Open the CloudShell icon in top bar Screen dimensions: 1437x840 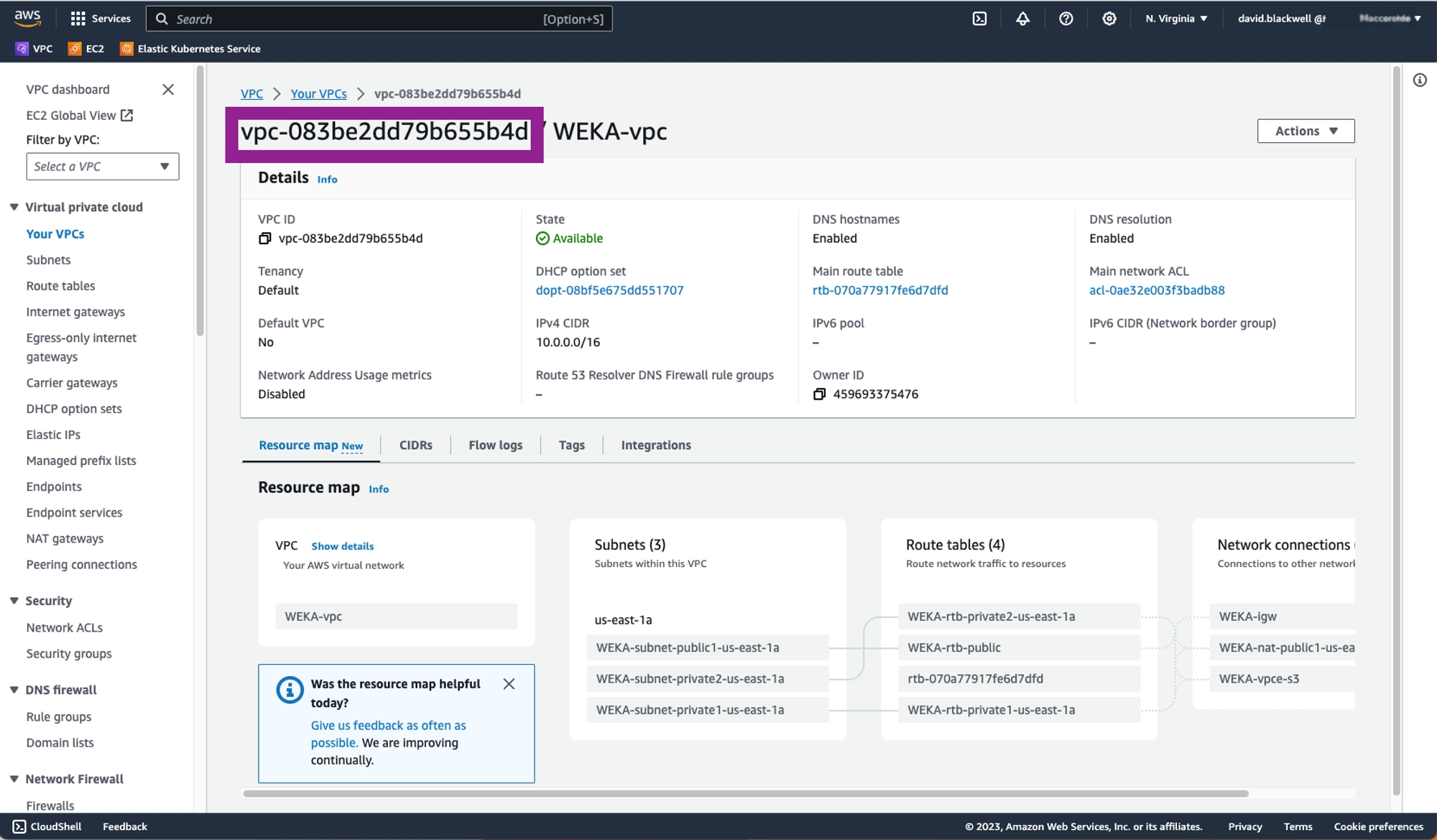click(x=979, y=19)
